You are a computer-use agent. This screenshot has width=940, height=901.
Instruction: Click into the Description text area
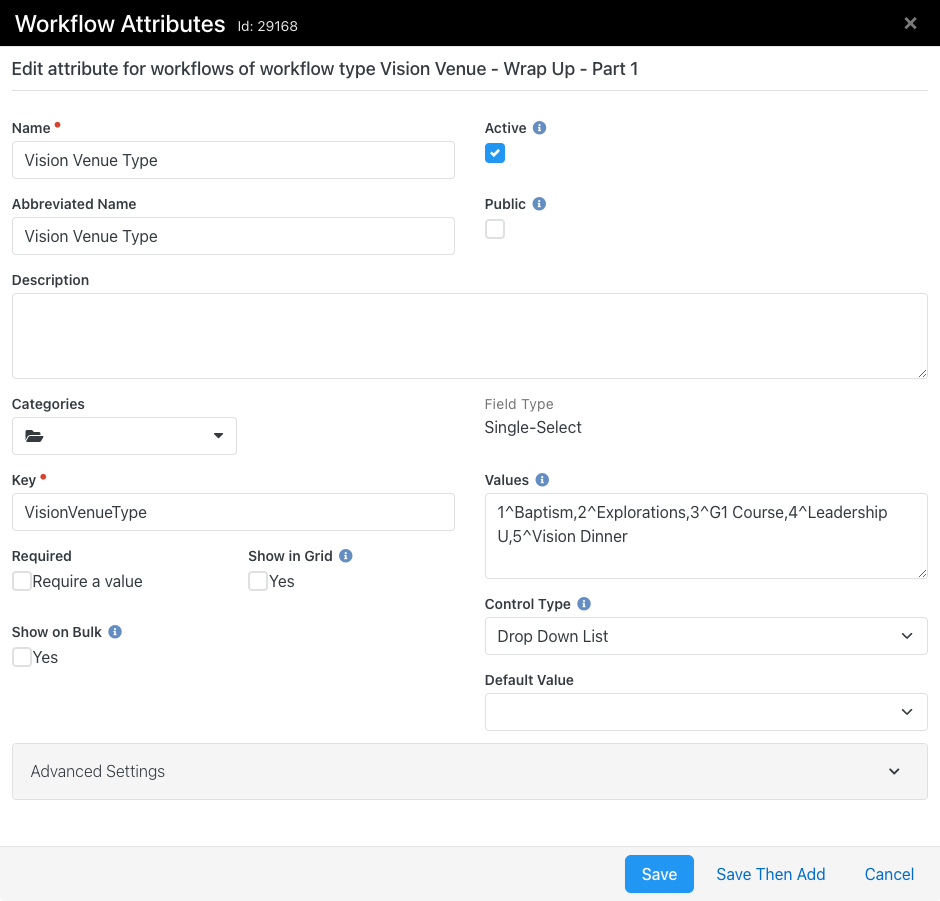(x=469, y=336)
